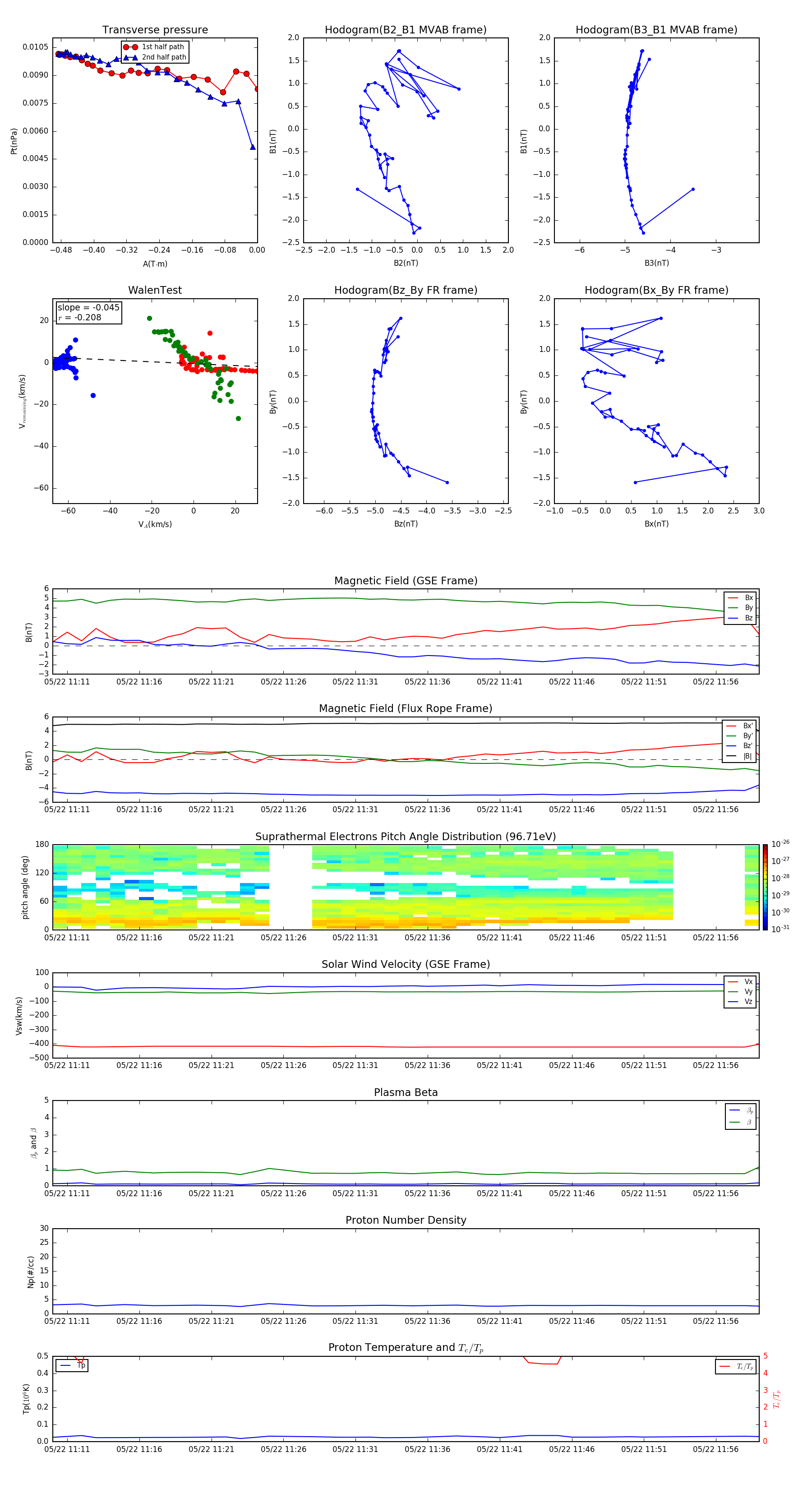The image size is (812, 1489).
Task: Click the red 'Te/Tp' right-axis label
Action: 777,1399
